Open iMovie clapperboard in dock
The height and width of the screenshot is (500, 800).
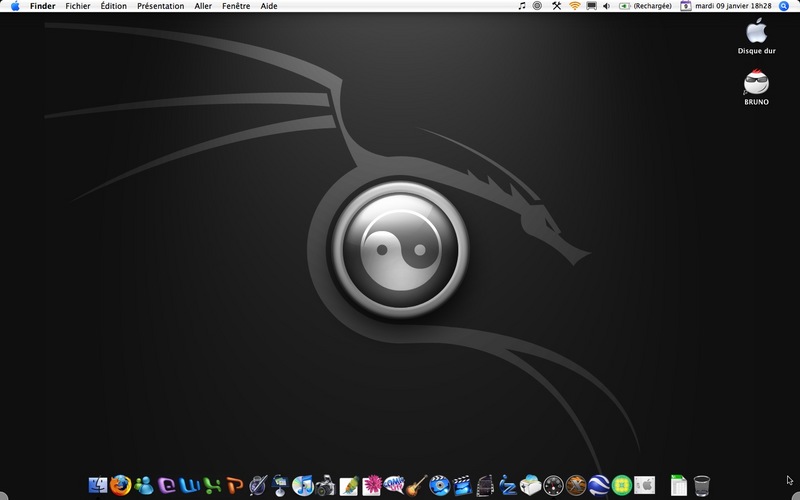click(462, 485)
